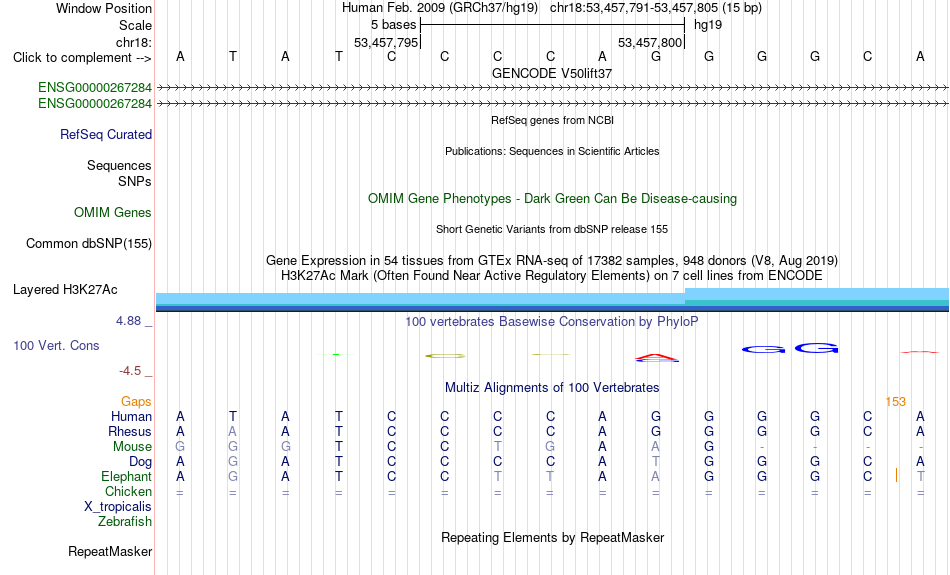Click the orange 153 gap count
Viewport: 950px width, 575px height.
pyautogui.click(x=895, y=402)
